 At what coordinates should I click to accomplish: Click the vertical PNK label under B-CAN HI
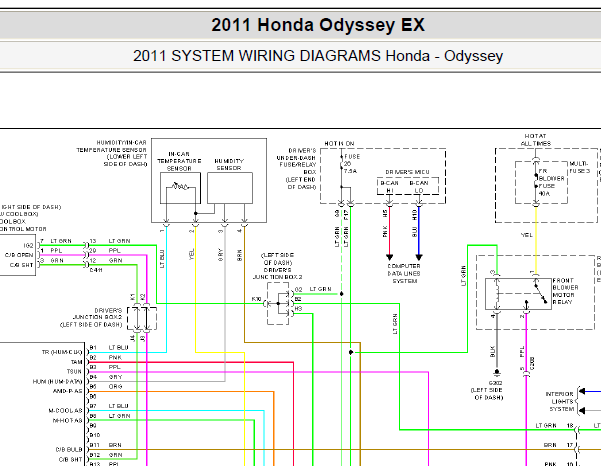click(385, 231)
